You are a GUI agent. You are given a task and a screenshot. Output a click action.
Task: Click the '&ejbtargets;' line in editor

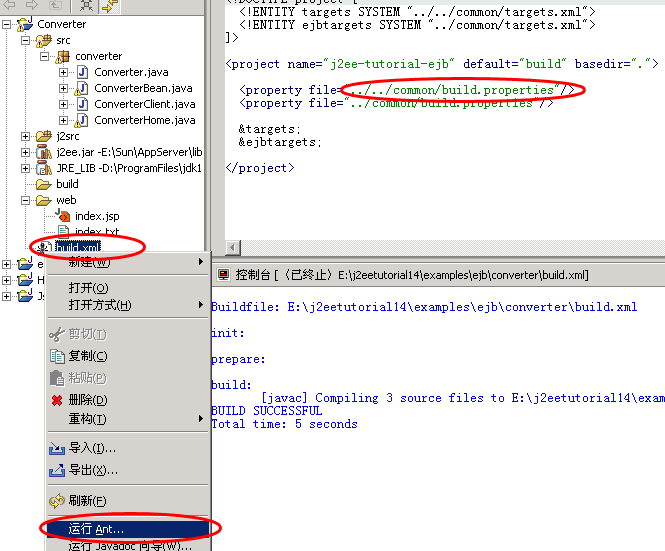[x=280, y=142]
